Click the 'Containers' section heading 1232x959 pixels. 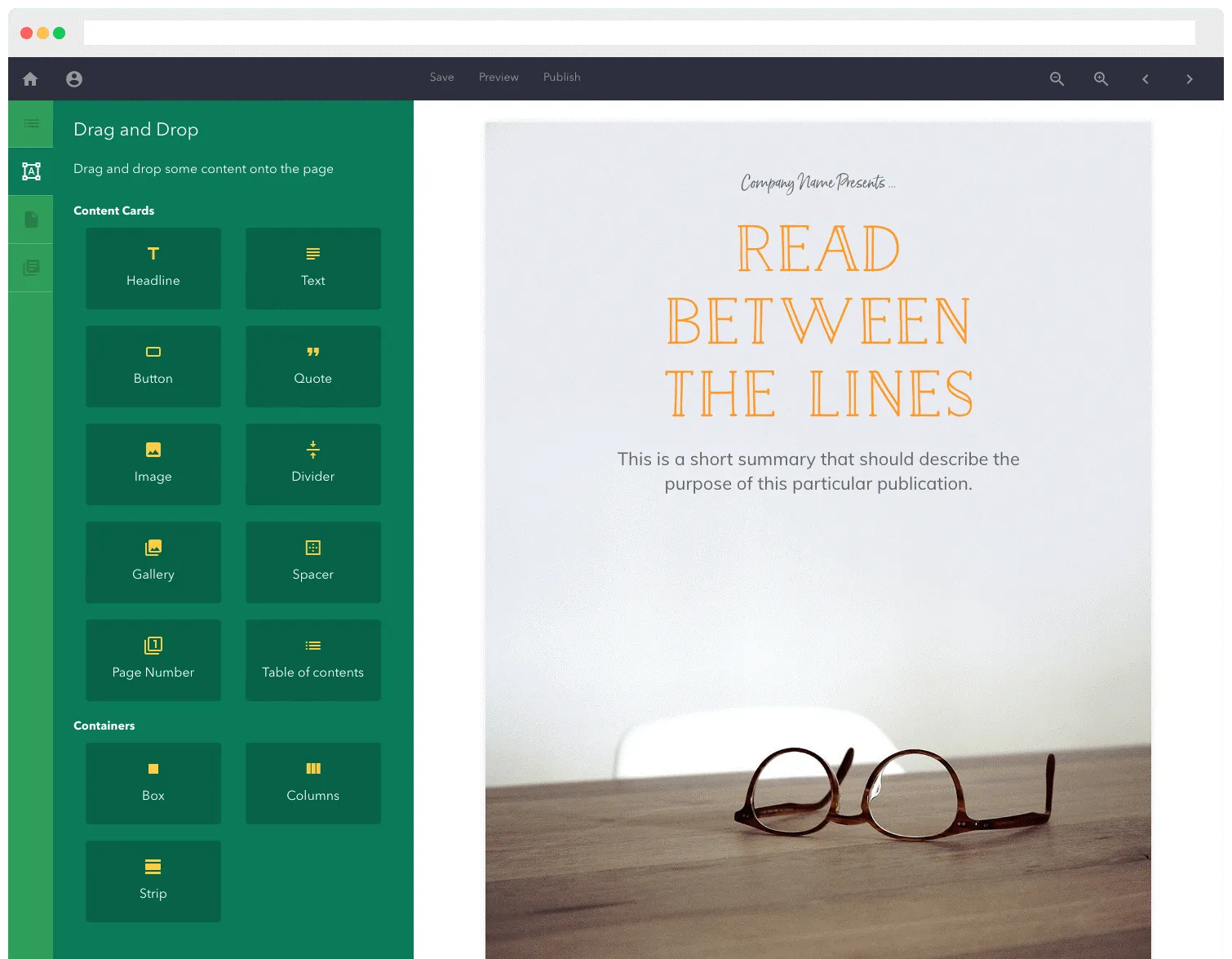tap(104, 726)
